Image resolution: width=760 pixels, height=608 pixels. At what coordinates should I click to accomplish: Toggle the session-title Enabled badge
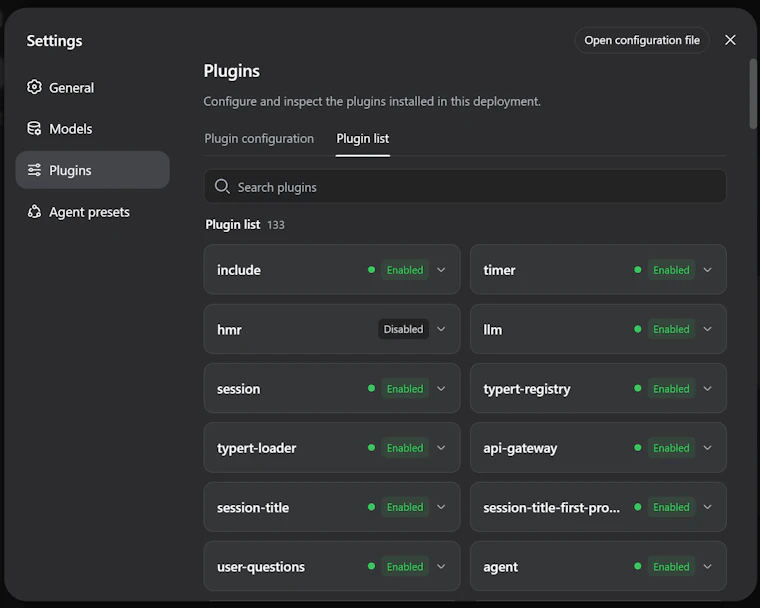click(x=405, y=507)
